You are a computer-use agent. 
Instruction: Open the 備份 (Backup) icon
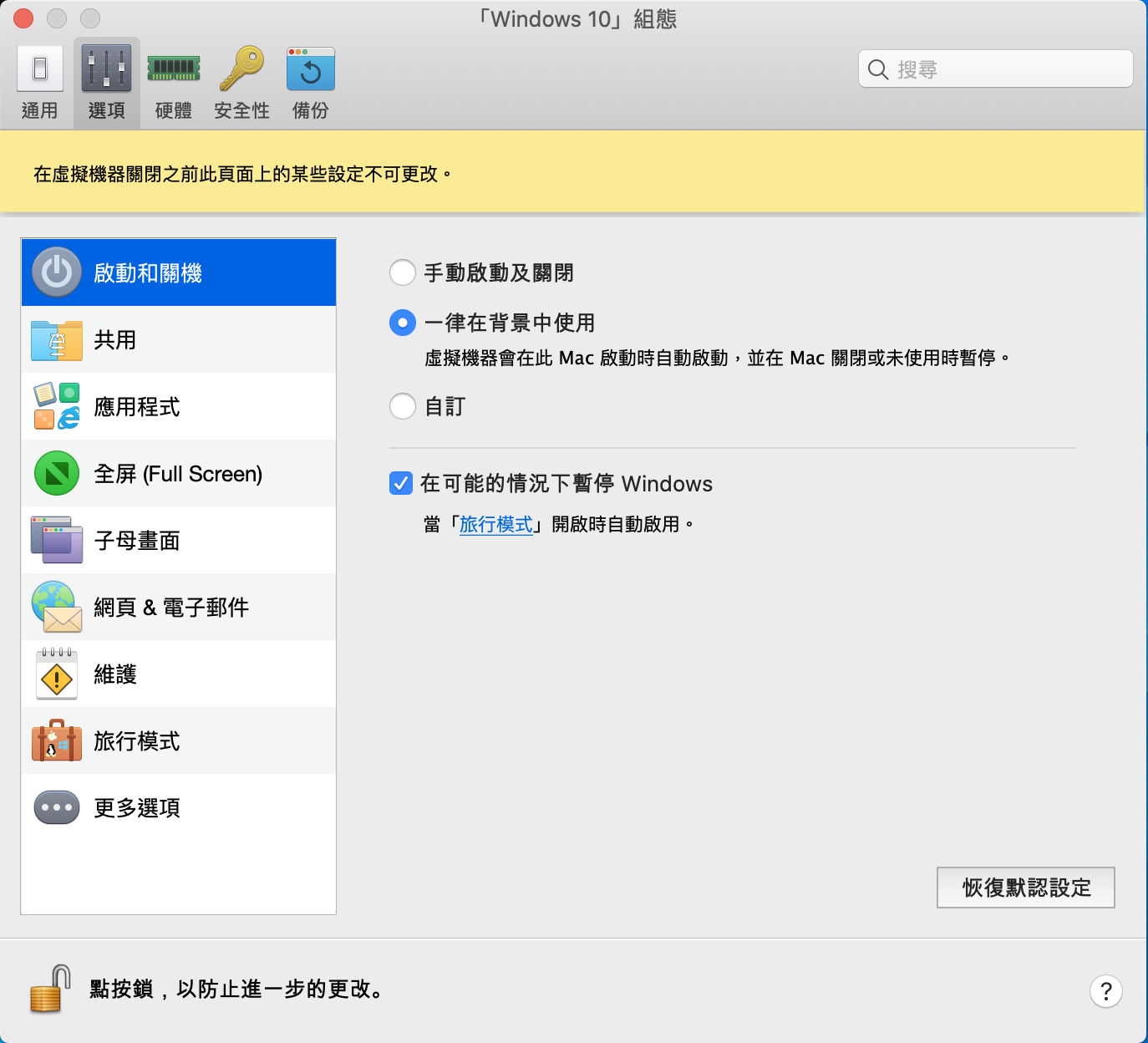click(x=310, y=69)
